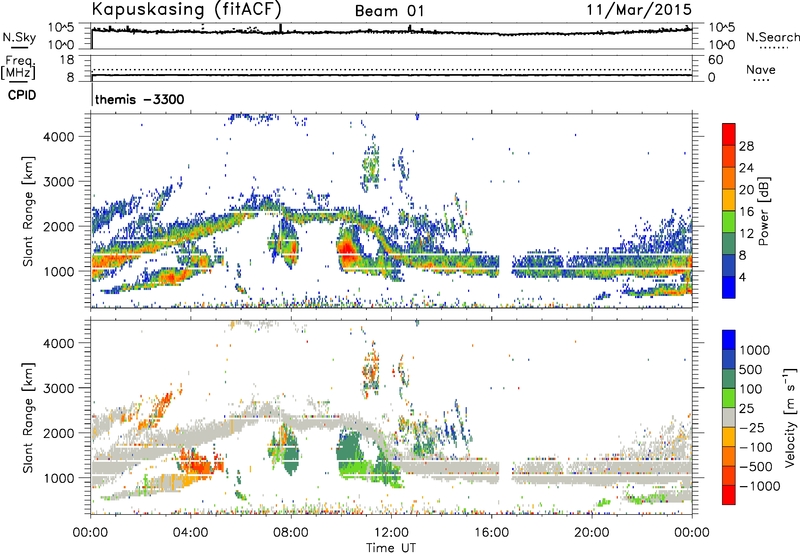Click the 4 tick on power colorbar
The width and height of the screenshot is (800, 554).
(742, 277)
